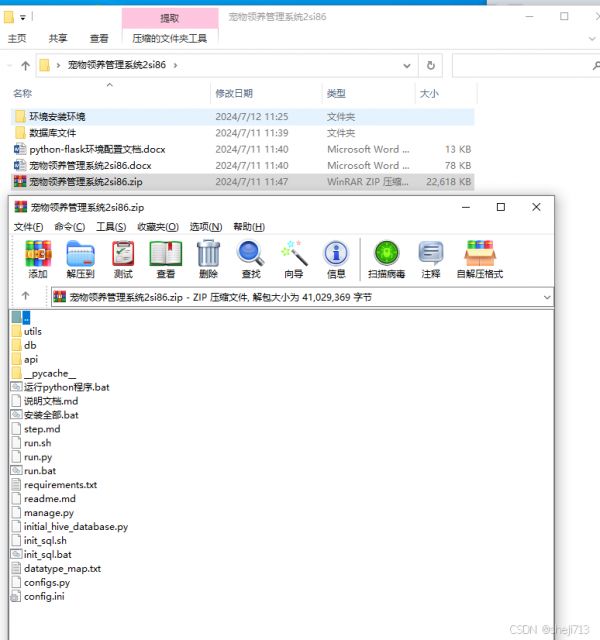Viewport: 600px width, 640px height.
Task: Open the quick access toolbar dropdown arrow
Action: tap(23, 18)
